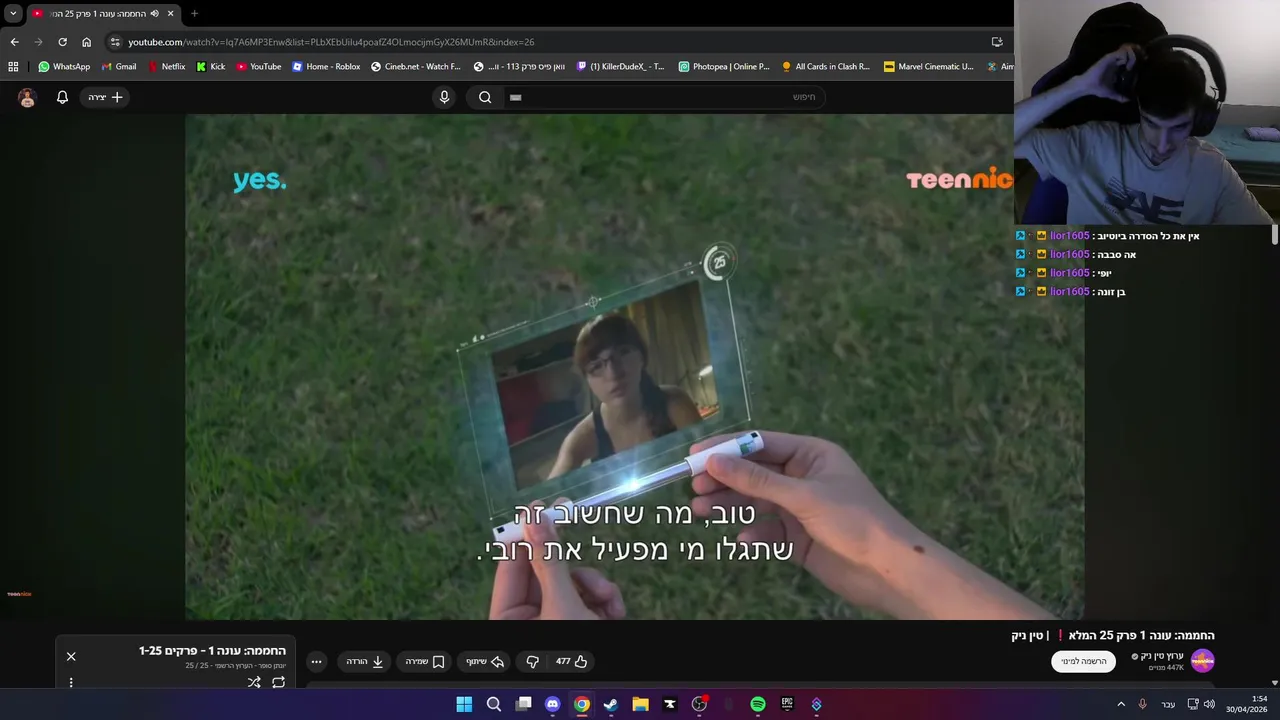Screen dimensions: 1280x720
Task: Open Epic Games Launcher from the taskbar
Action: point(787,704)
